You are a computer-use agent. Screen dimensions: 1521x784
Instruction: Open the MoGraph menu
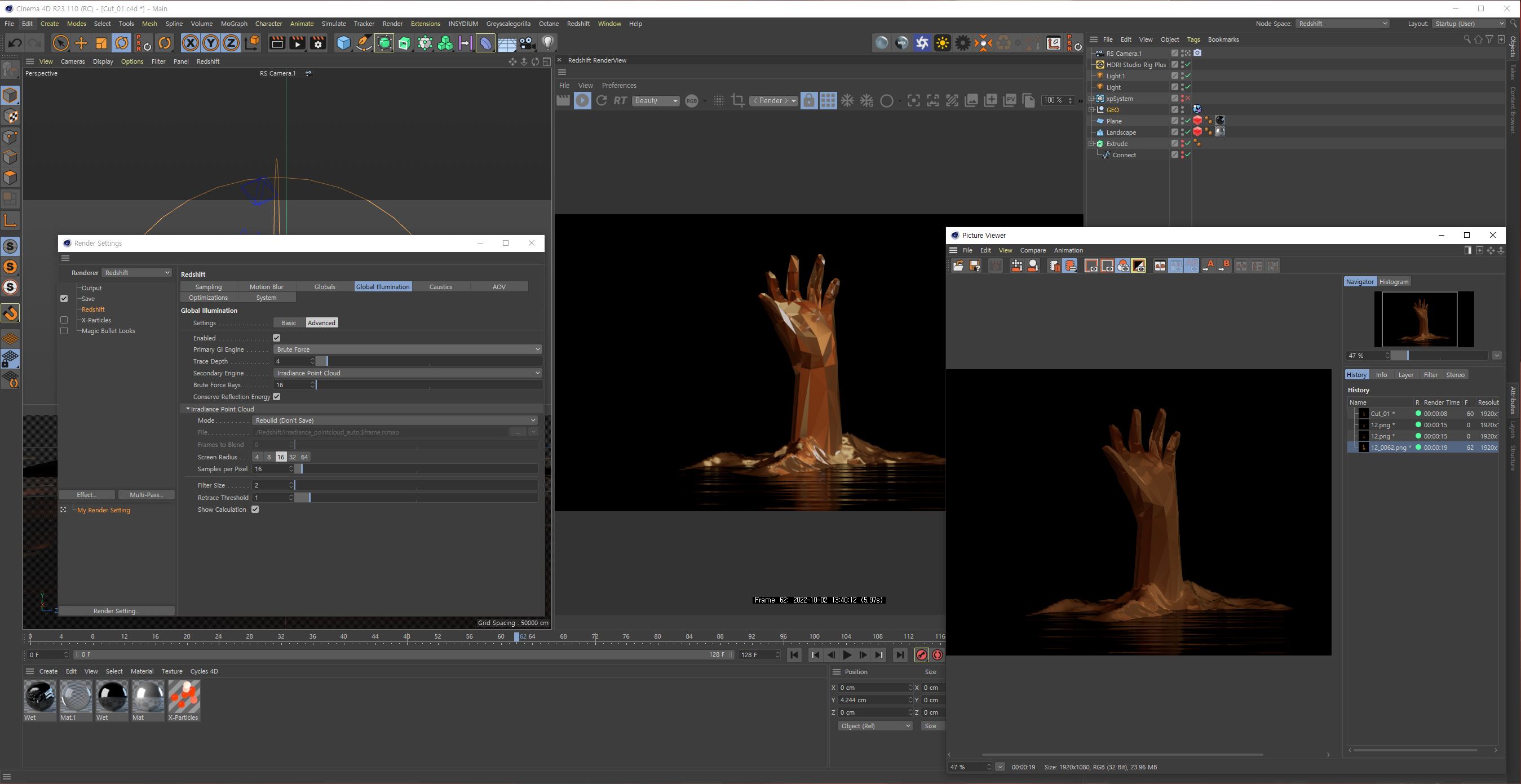click(234, 24)
